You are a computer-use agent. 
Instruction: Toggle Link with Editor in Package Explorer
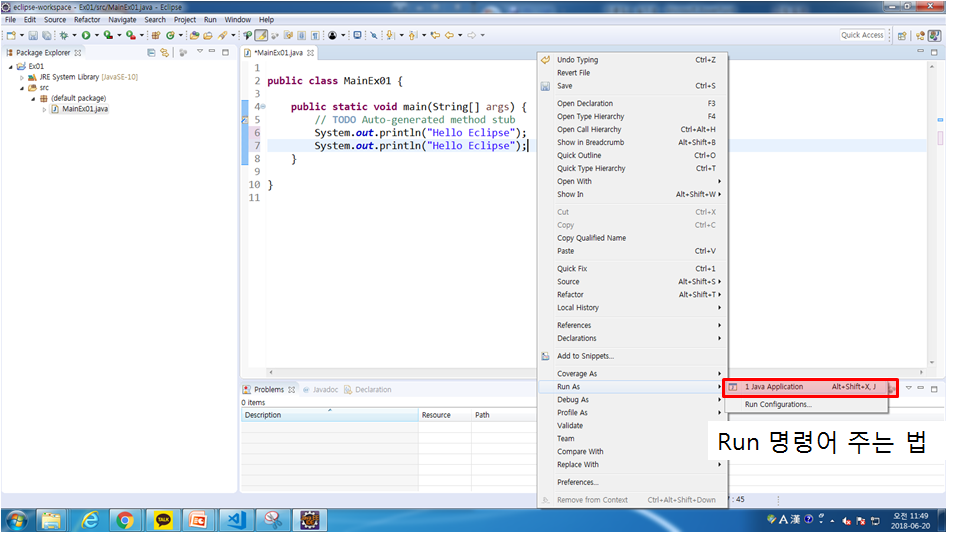[164, 53]
